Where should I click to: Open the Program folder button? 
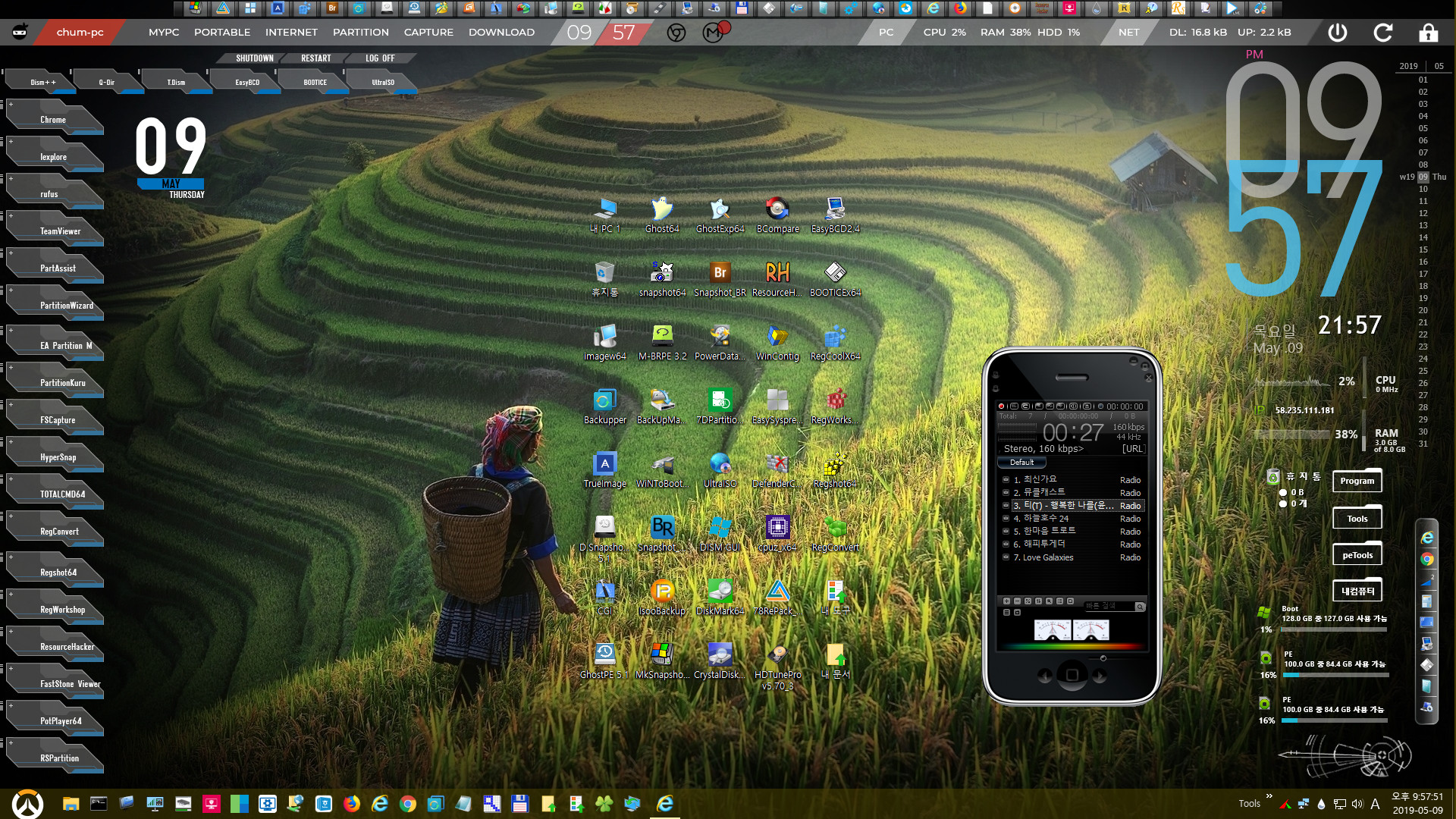1357,481
